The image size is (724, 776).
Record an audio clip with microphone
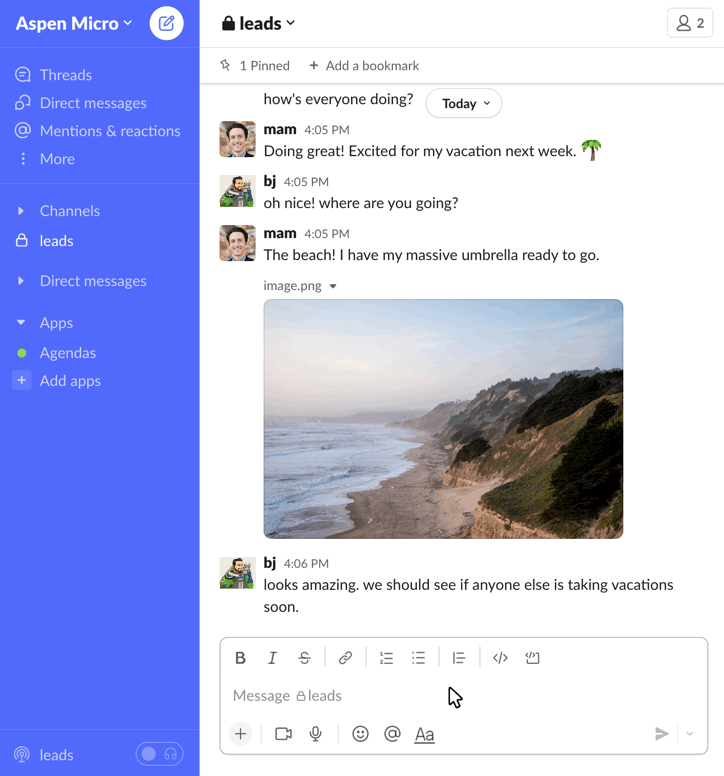coord(315,733)
